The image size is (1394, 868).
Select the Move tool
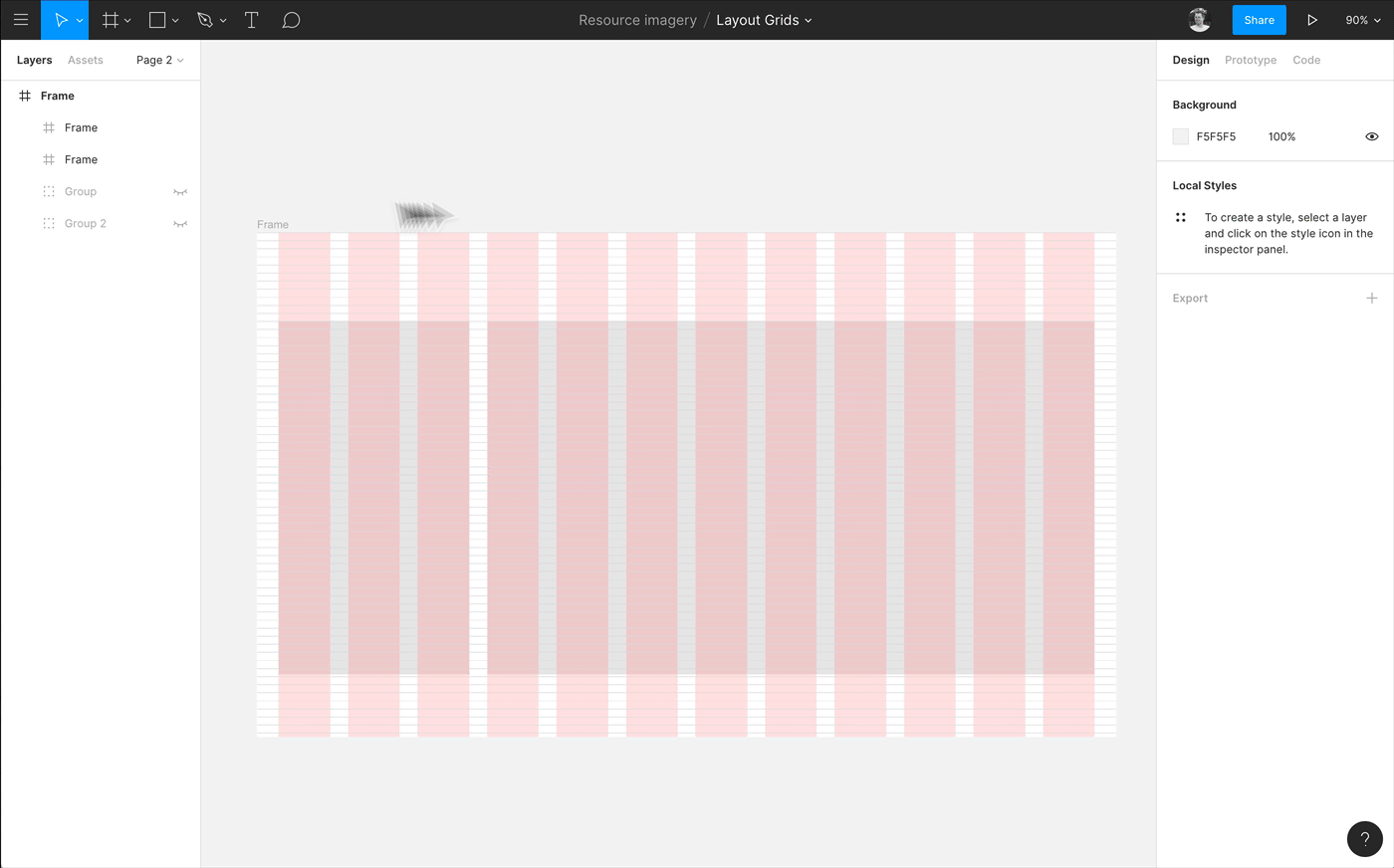click(x=61, y=20)
